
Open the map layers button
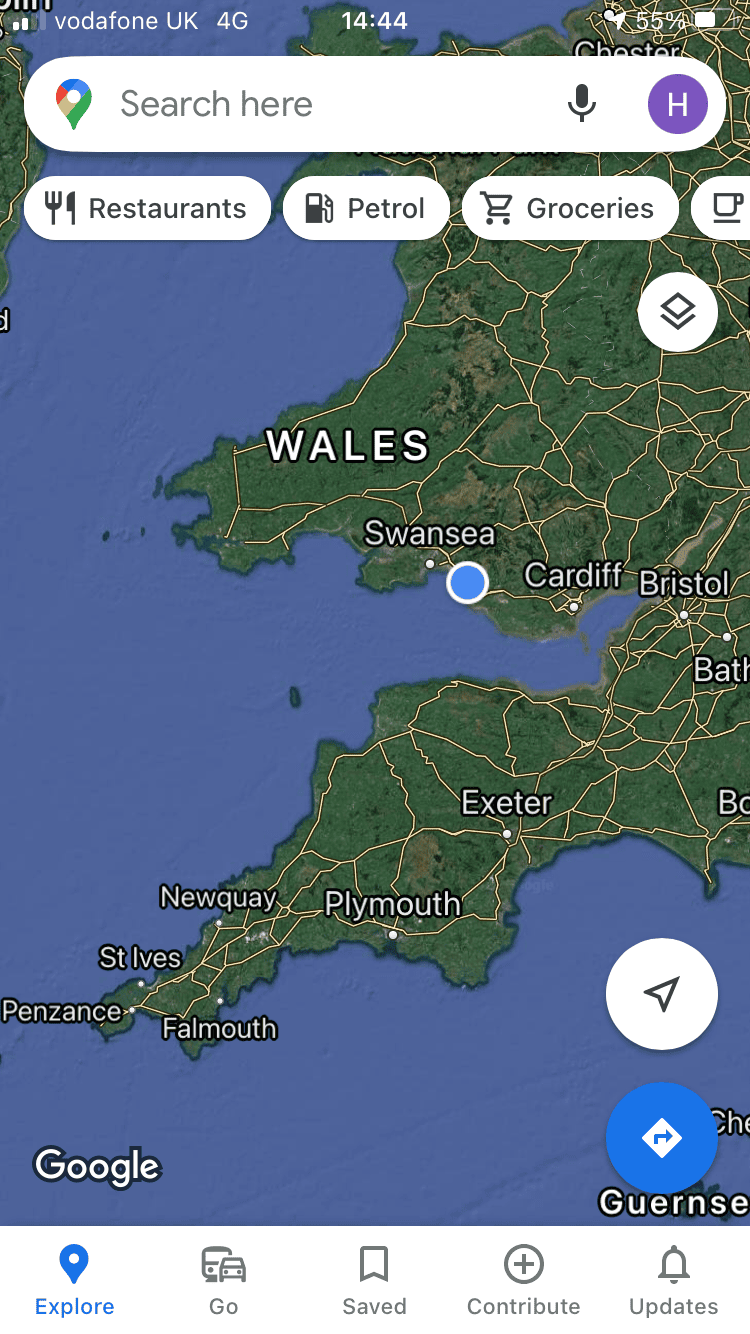tap(678, 312)
